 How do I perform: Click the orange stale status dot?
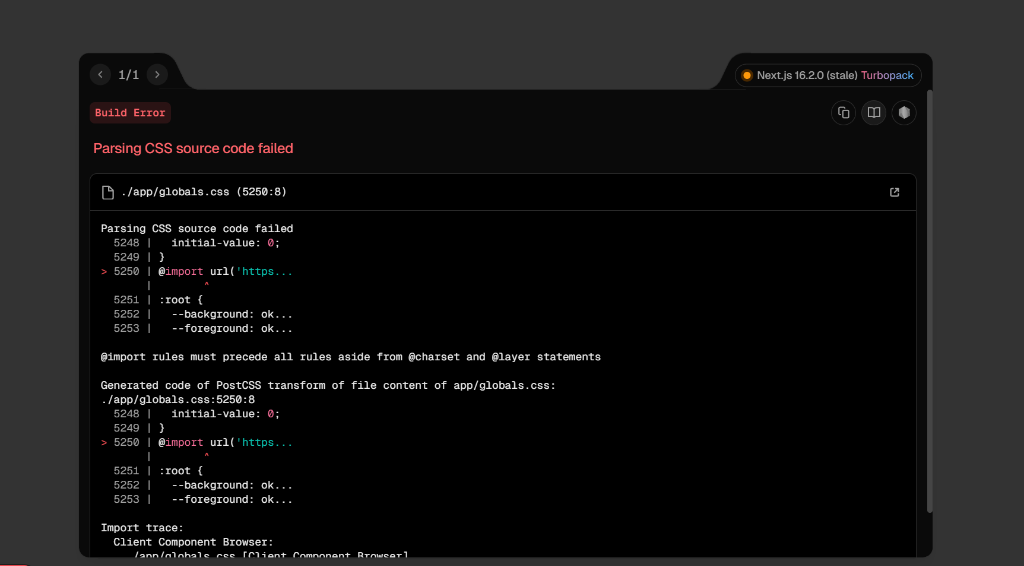(x=747, y=75)
